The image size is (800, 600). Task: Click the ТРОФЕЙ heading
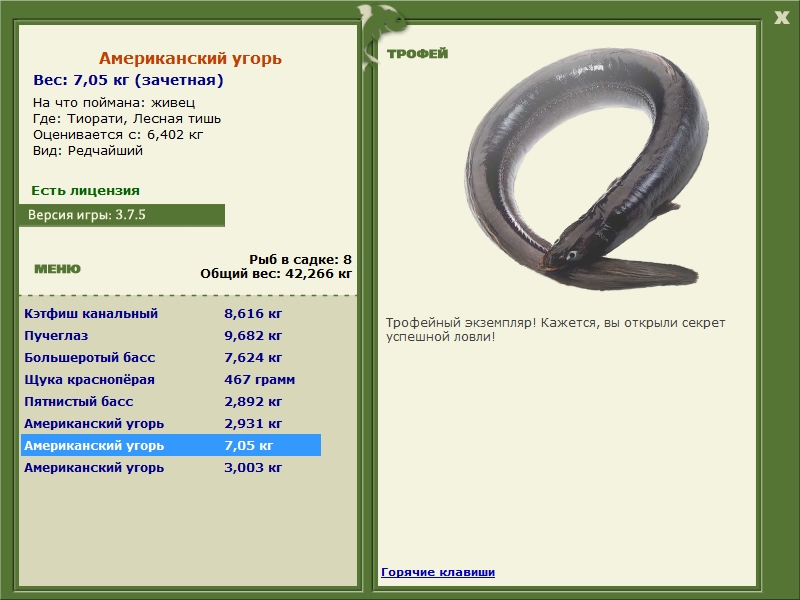pyautogui.click(x=417, y=54)
